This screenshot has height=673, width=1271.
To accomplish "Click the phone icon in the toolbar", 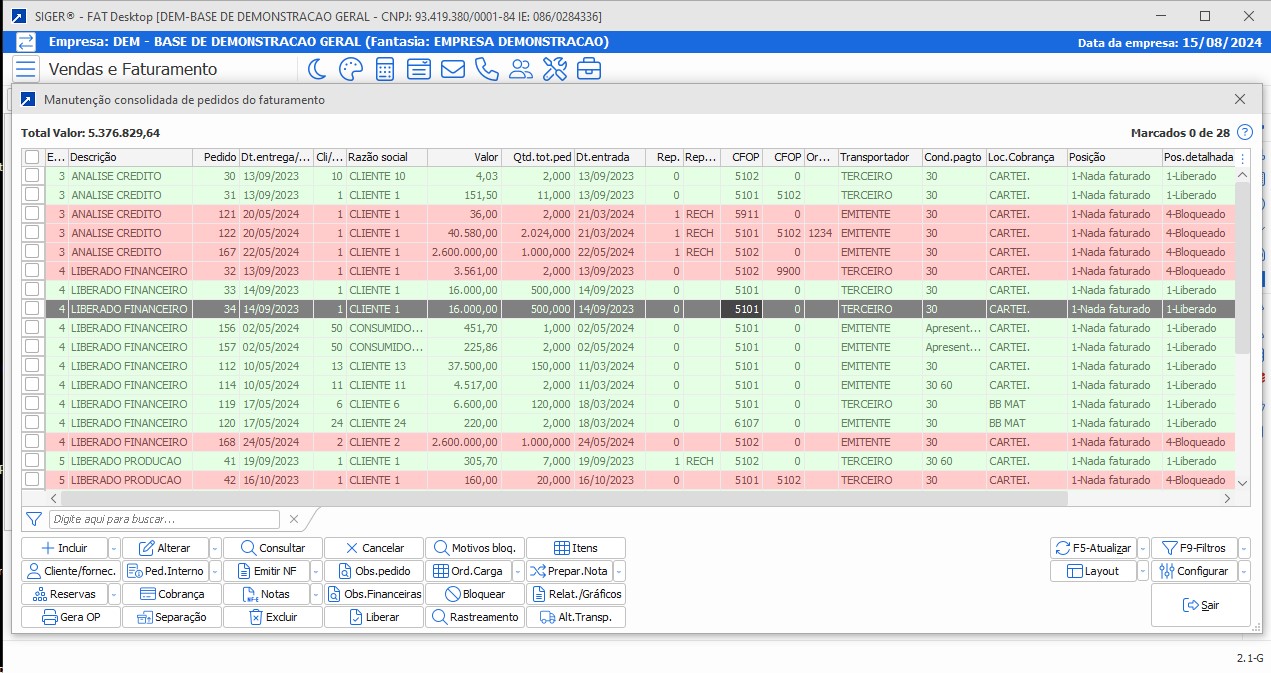I will tap(487, 69).
